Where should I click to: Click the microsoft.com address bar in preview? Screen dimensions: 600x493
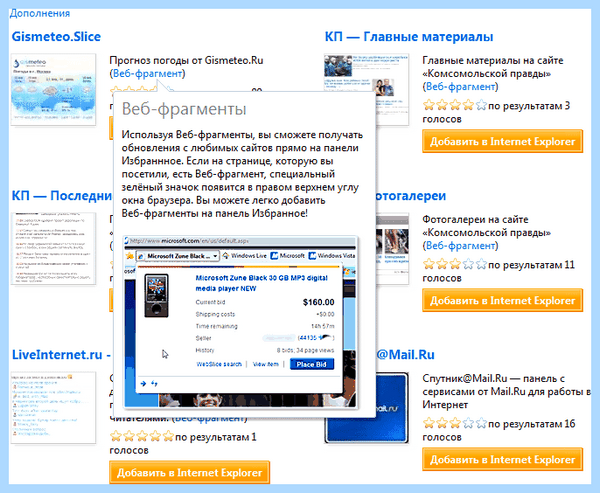[x=241, y=241]
